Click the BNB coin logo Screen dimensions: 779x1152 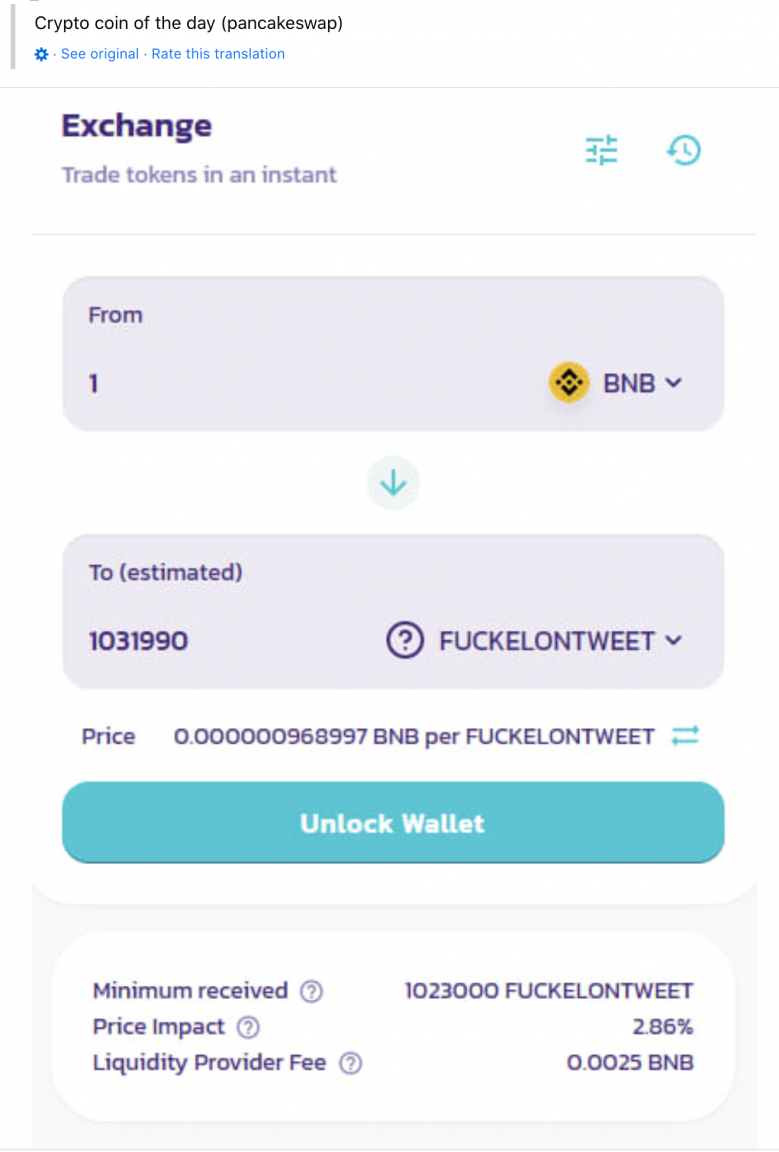click(x=569, y=382)
